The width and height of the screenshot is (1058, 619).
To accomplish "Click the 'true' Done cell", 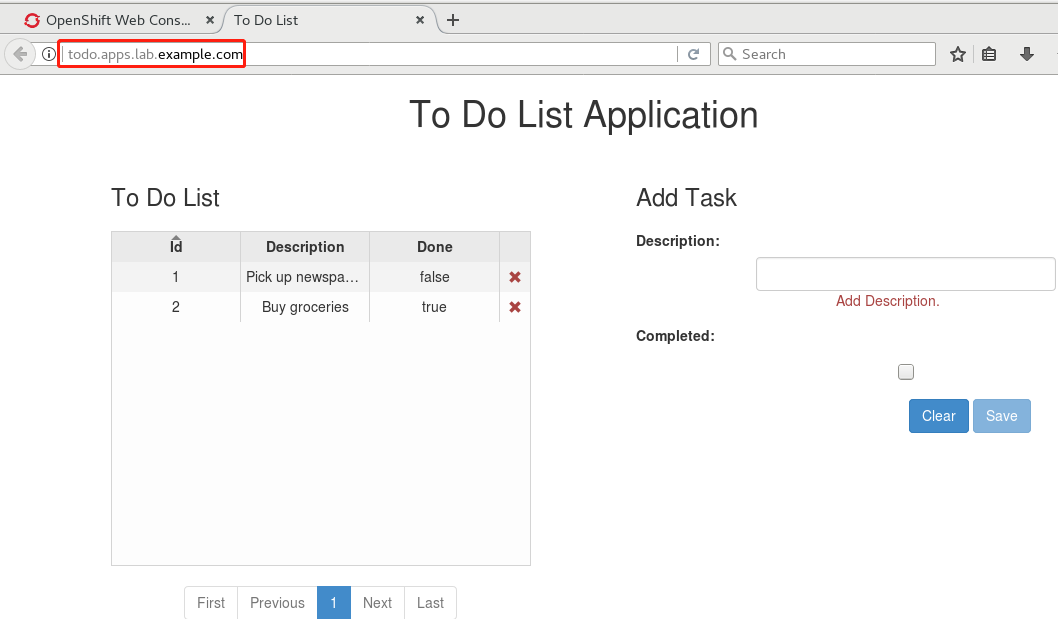I will 435,307.
